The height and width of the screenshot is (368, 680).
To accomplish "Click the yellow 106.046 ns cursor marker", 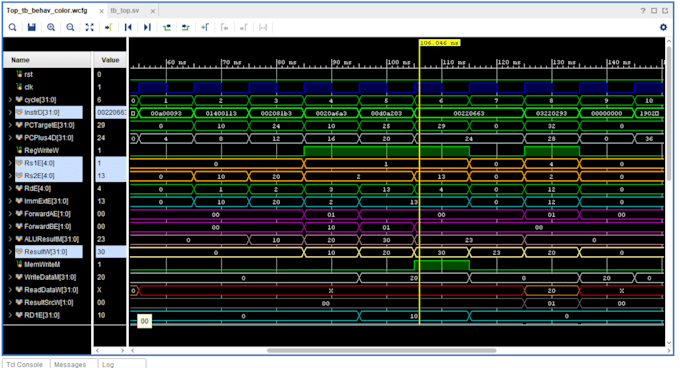I will tap(439, 42).
